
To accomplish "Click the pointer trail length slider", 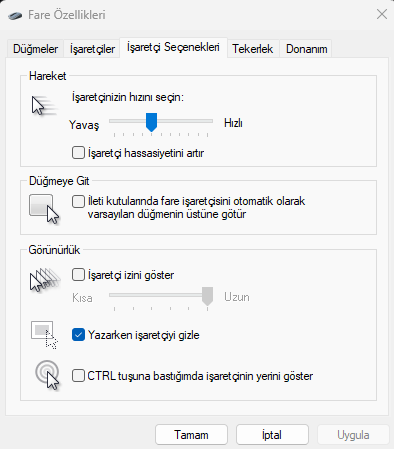I will click(161, 296).
